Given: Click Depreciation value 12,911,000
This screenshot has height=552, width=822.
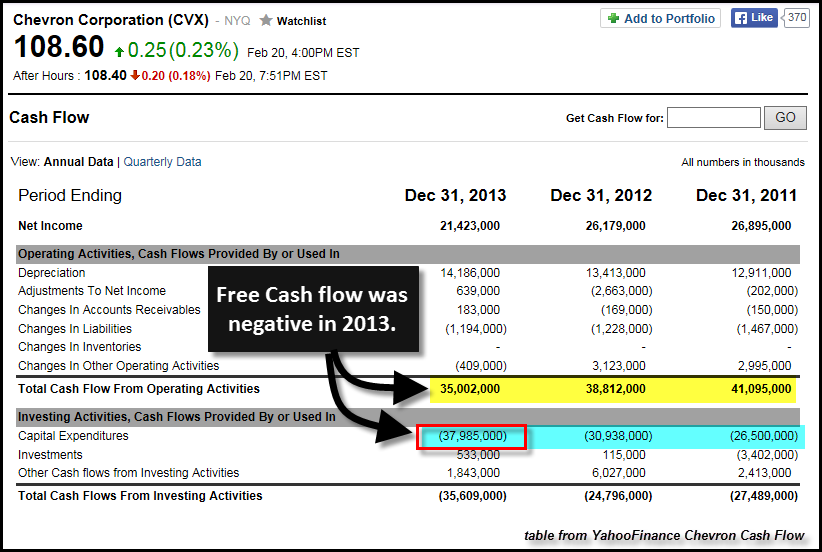Looking at the screenshot, I should coord(761,273).
